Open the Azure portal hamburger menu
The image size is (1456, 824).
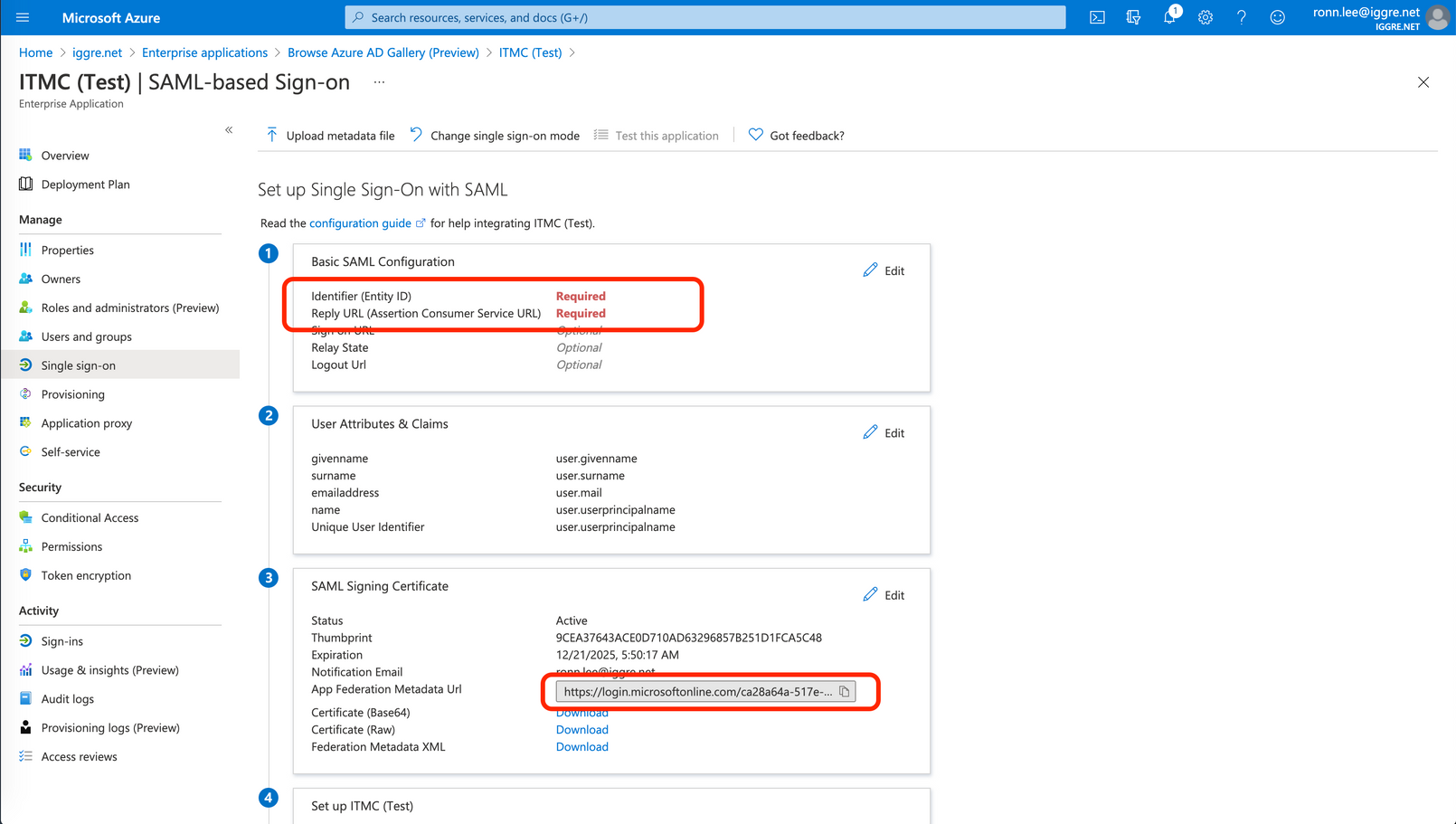23,17
